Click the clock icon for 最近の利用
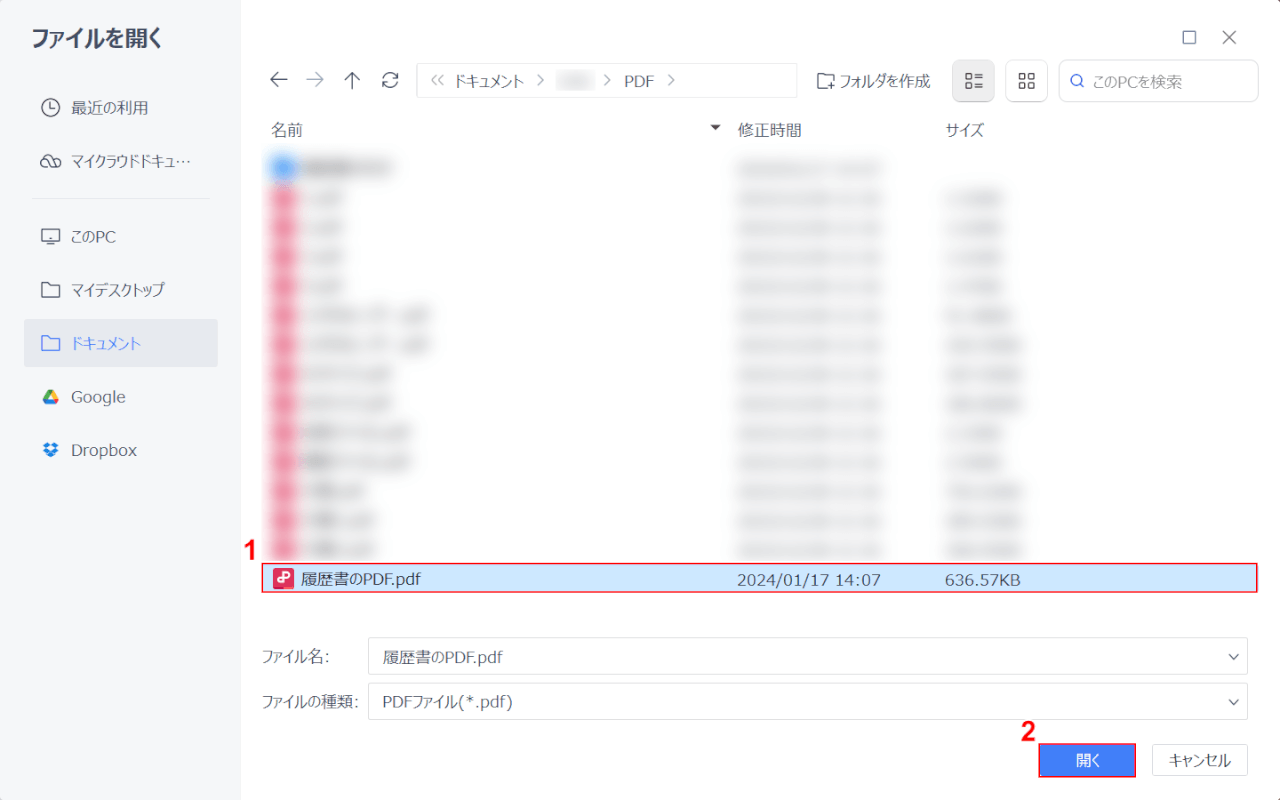This screenshot has height=800, width=1280. click(x=50, y=108)
